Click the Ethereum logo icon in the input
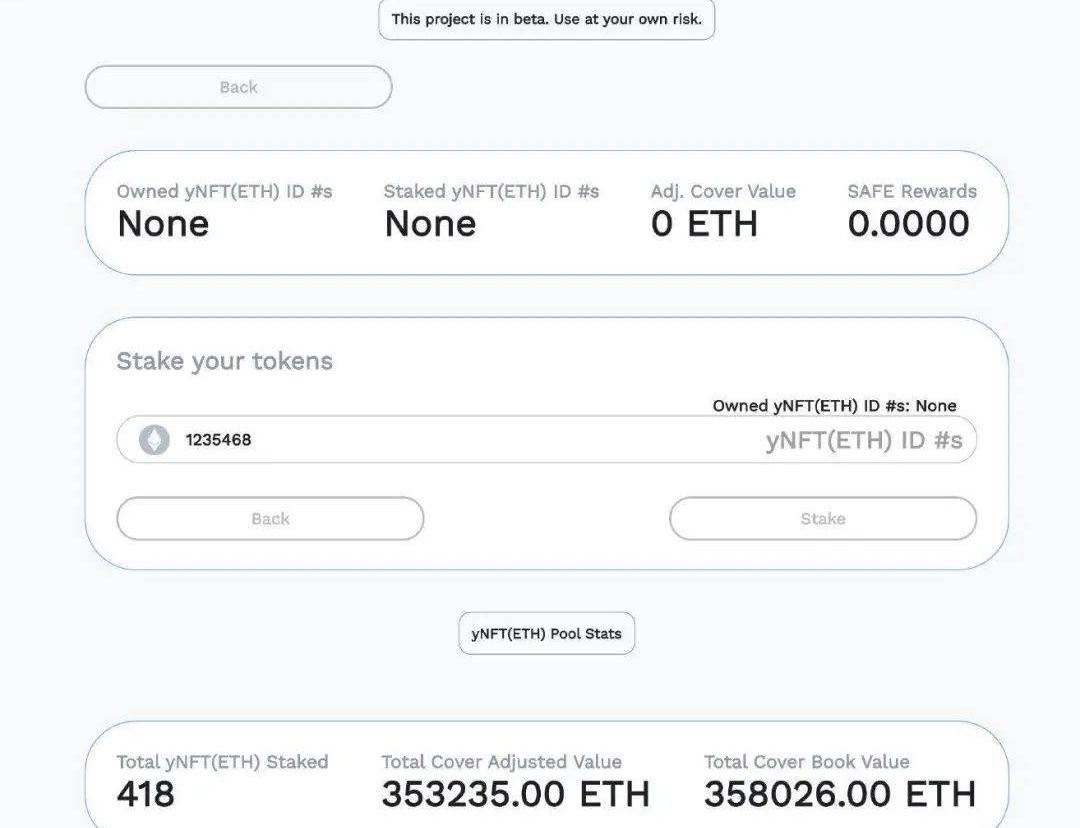The image size is (1080, 828). (x=154, y=440)
